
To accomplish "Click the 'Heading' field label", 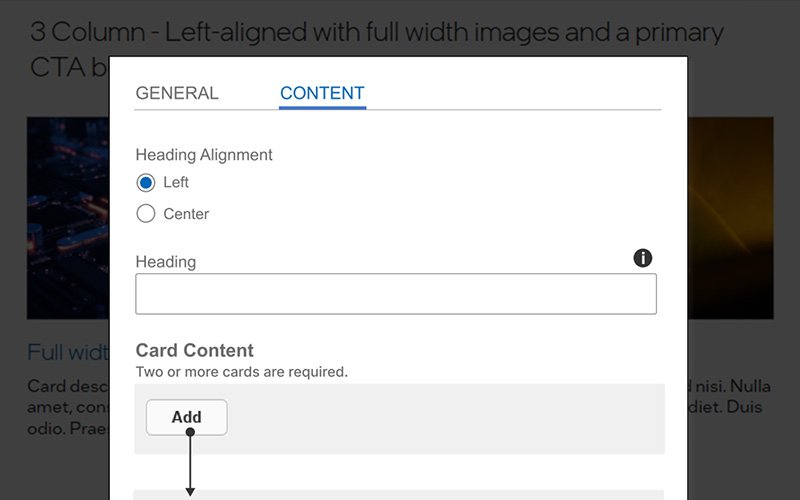I will pos(166,262).
